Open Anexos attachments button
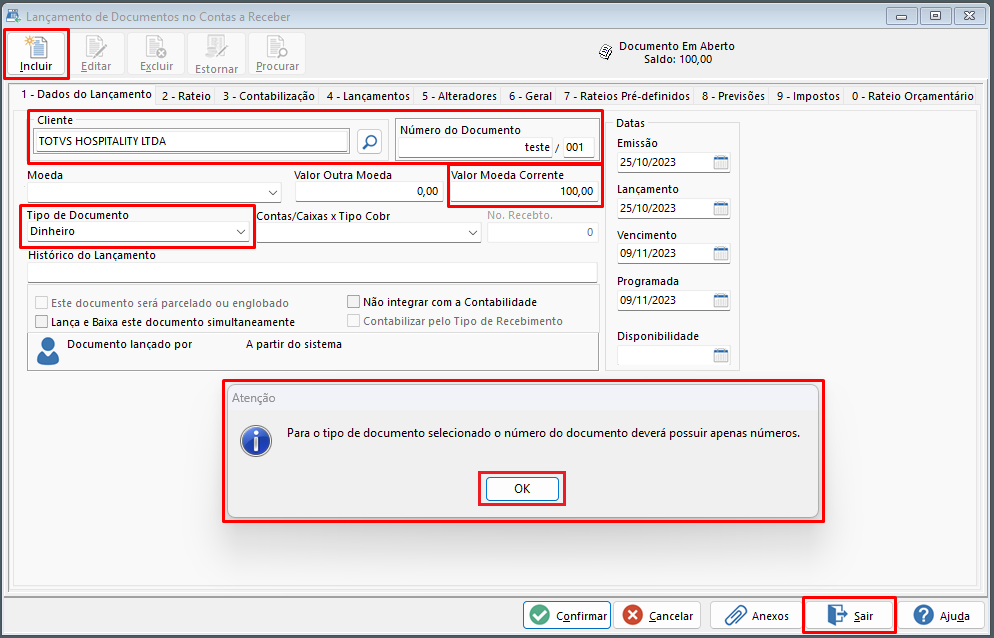 point(756,615)
